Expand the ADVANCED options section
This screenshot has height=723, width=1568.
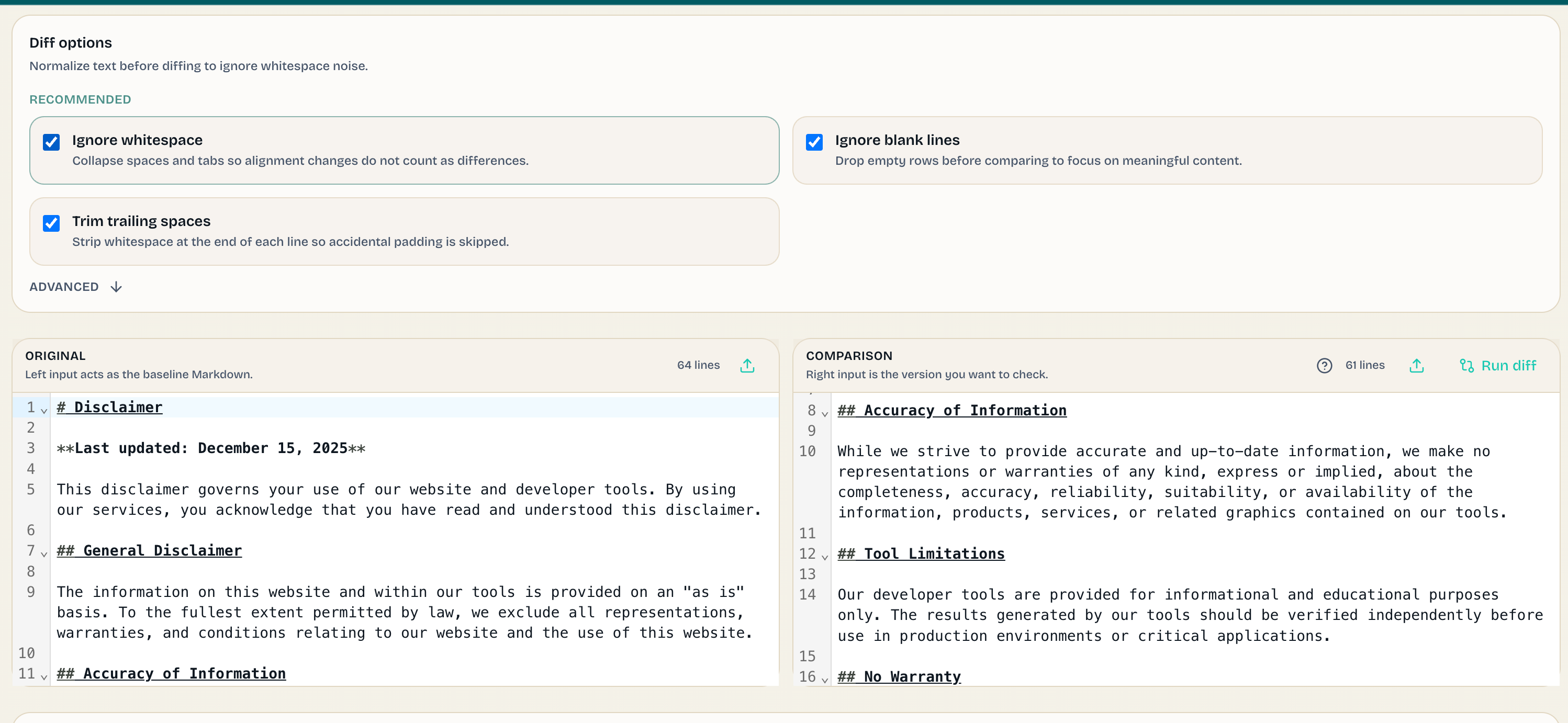[75, 286]
